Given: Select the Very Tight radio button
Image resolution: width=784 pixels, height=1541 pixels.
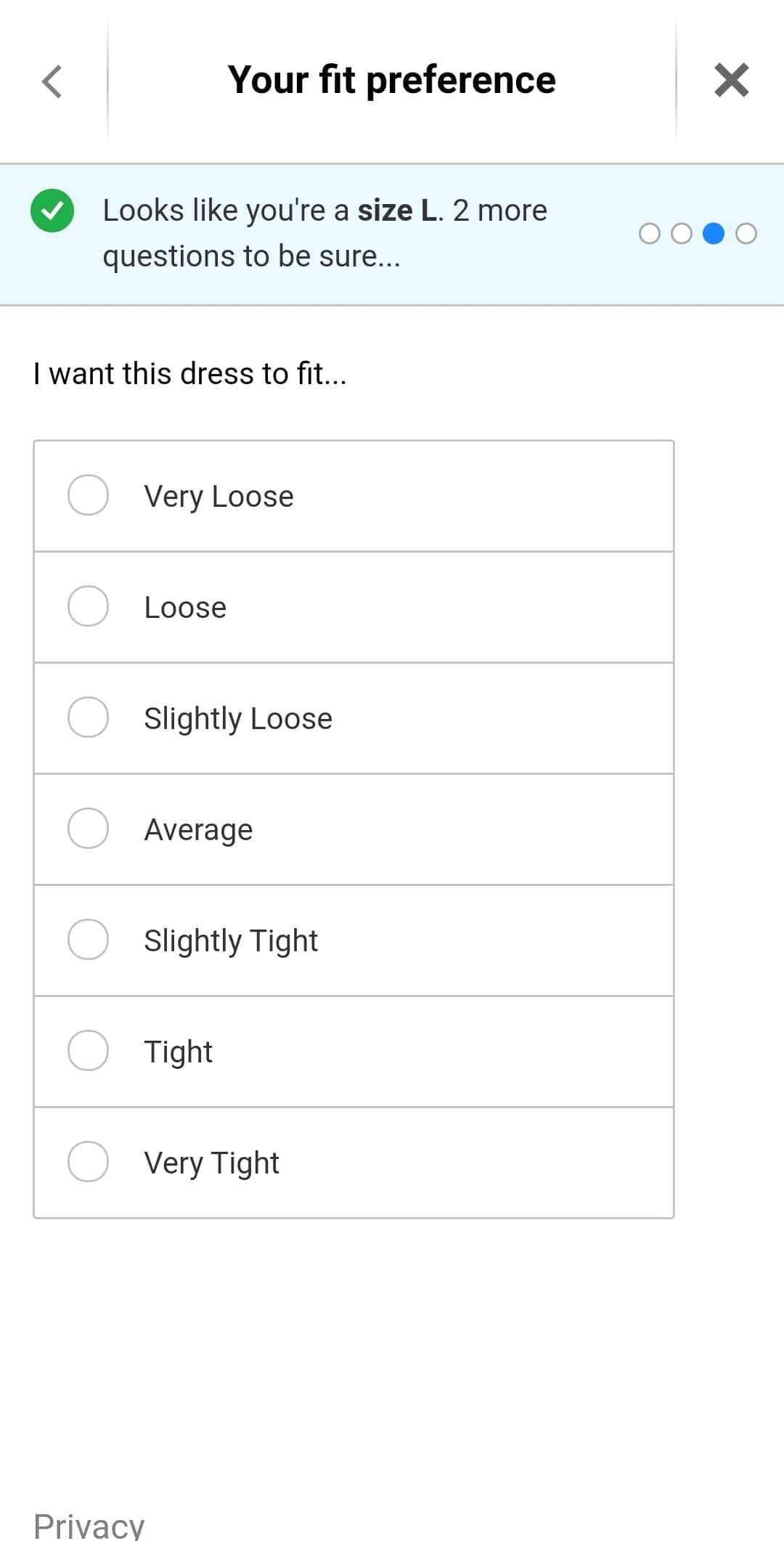Looking at the screenshot, I should pyautogui.click(x=88, y=1162).
